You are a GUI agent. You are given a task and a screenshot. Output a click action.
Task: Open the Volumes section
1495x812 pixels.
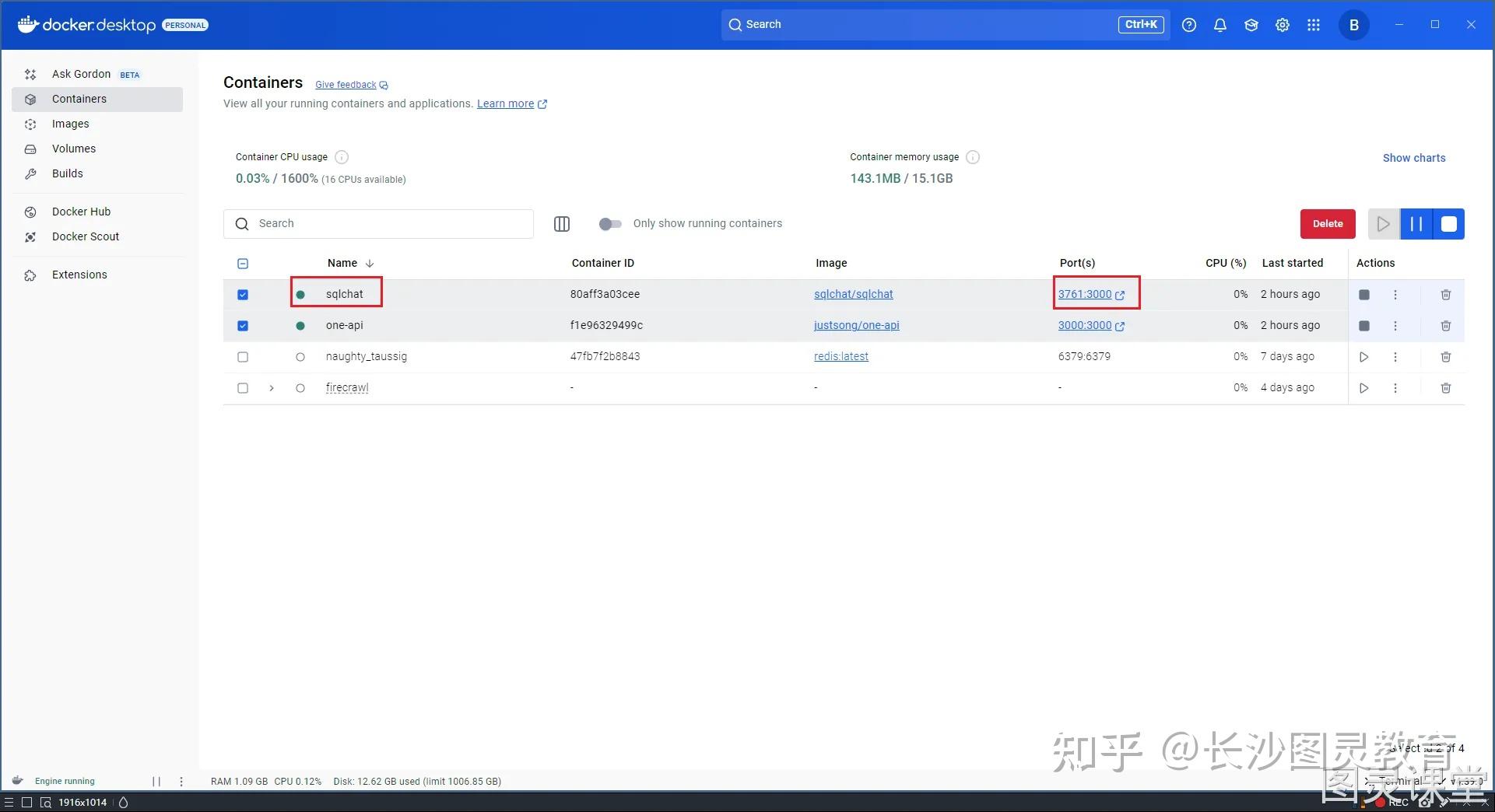point(74,149)
